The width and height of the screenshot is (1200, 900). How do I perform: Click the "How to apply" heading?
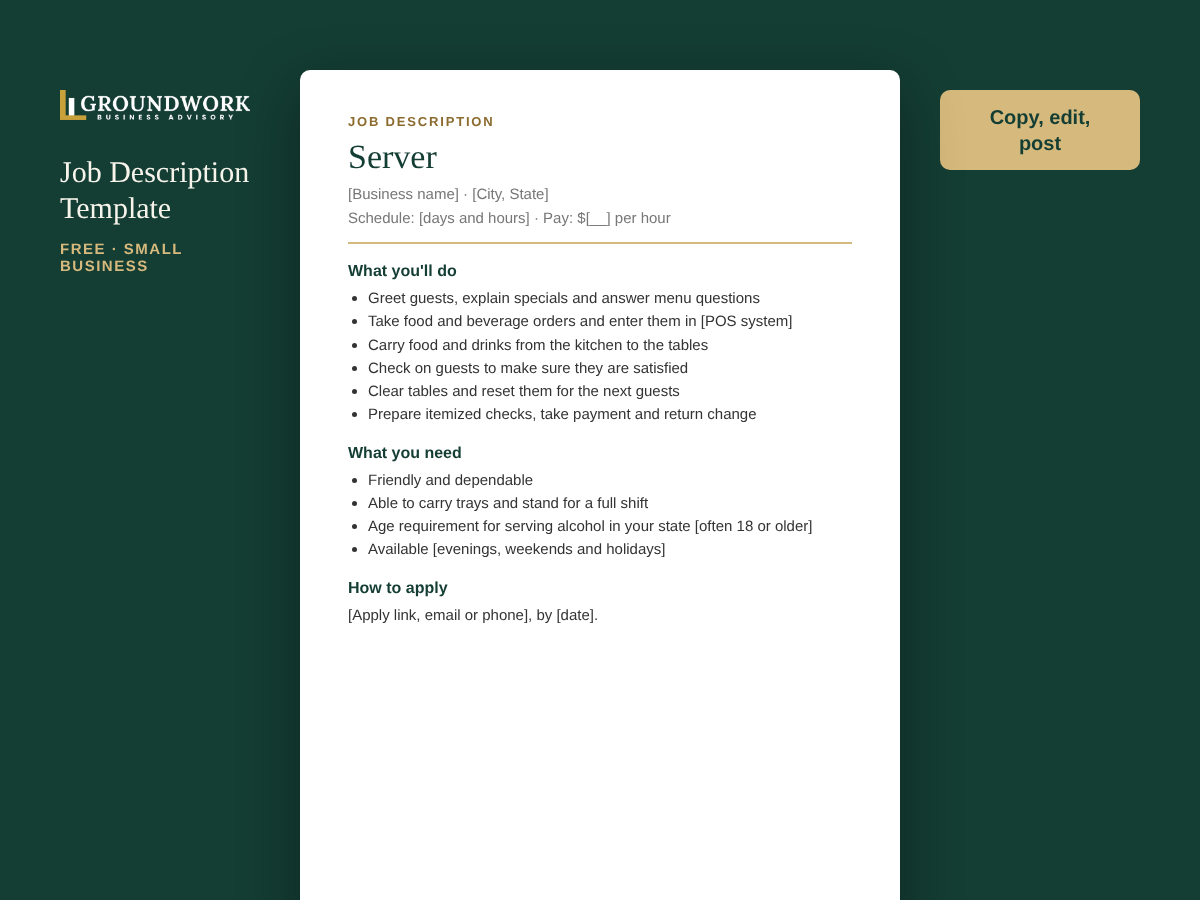click(398, 588)
